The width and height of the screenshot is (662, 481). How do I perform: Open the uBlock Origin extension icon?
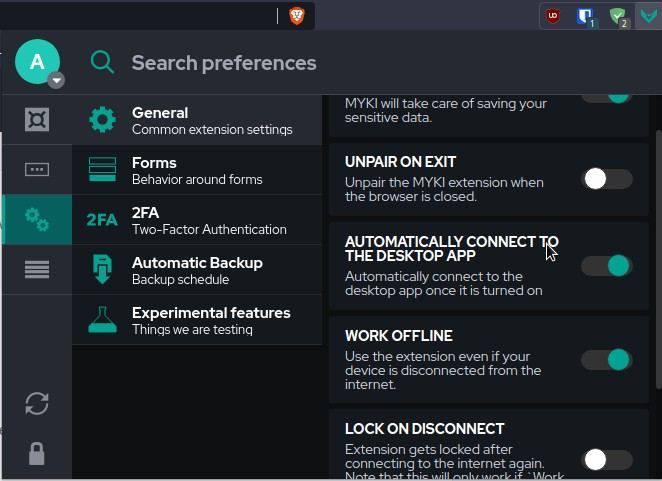click(x=553, y=16)
